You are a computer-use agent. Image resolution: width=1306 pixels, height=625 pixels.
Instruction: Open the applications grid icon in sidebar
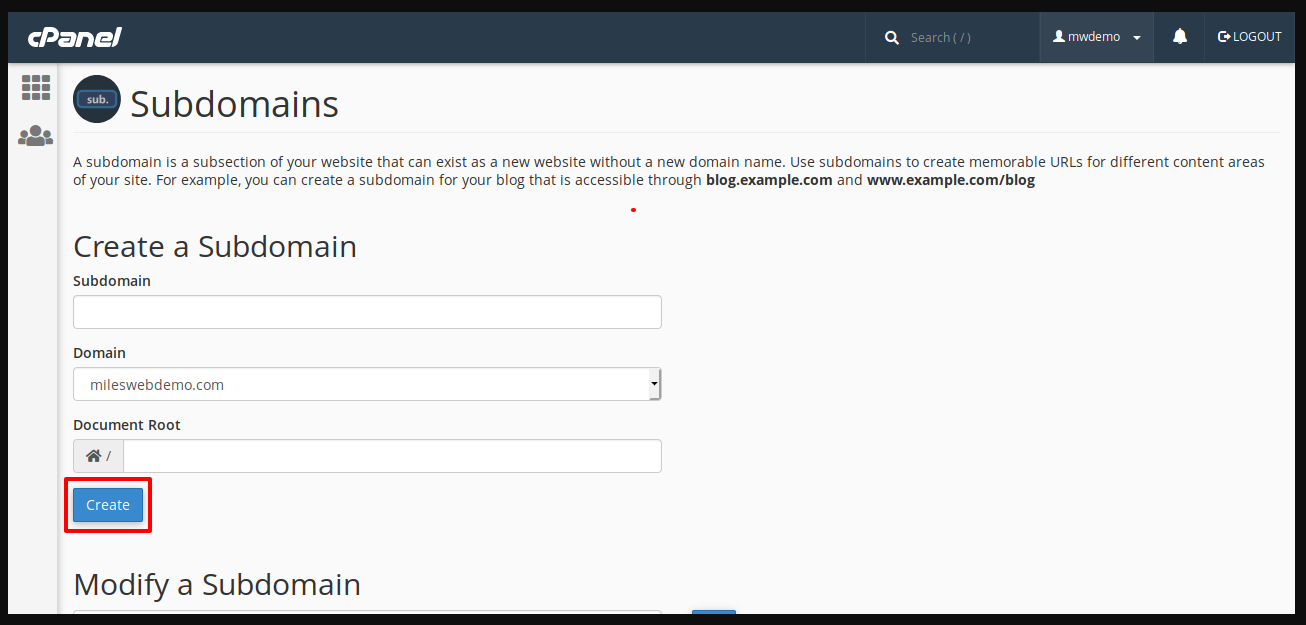click(35, 87)
